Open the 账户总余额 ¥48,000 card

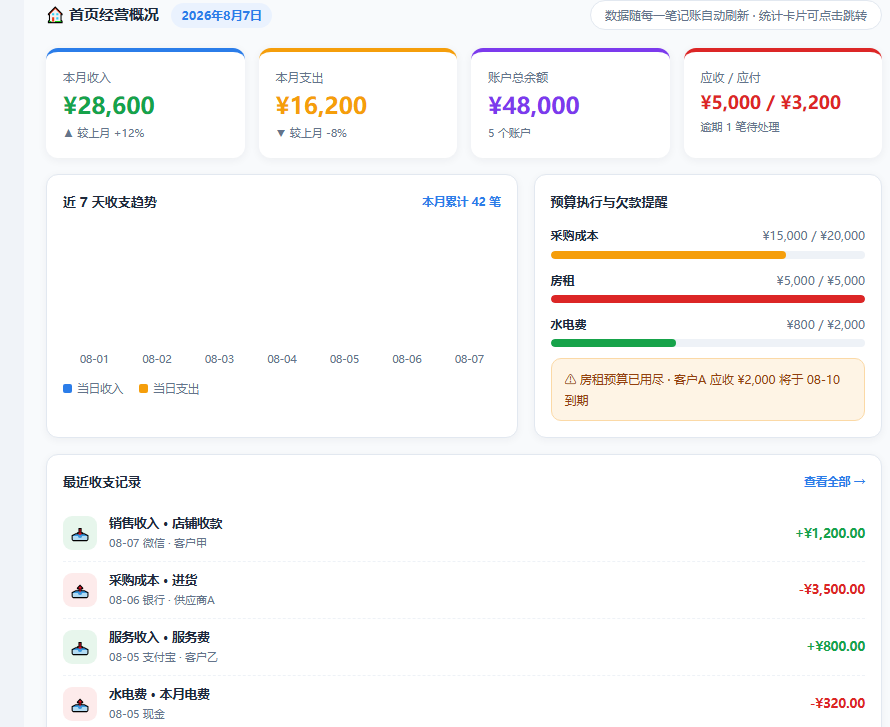pos(570,103)
